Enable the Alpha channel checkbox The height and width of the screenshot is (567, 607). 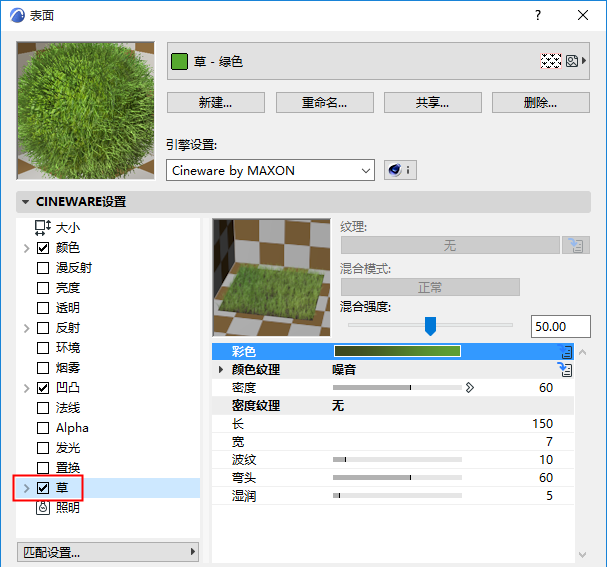[43, 428]
